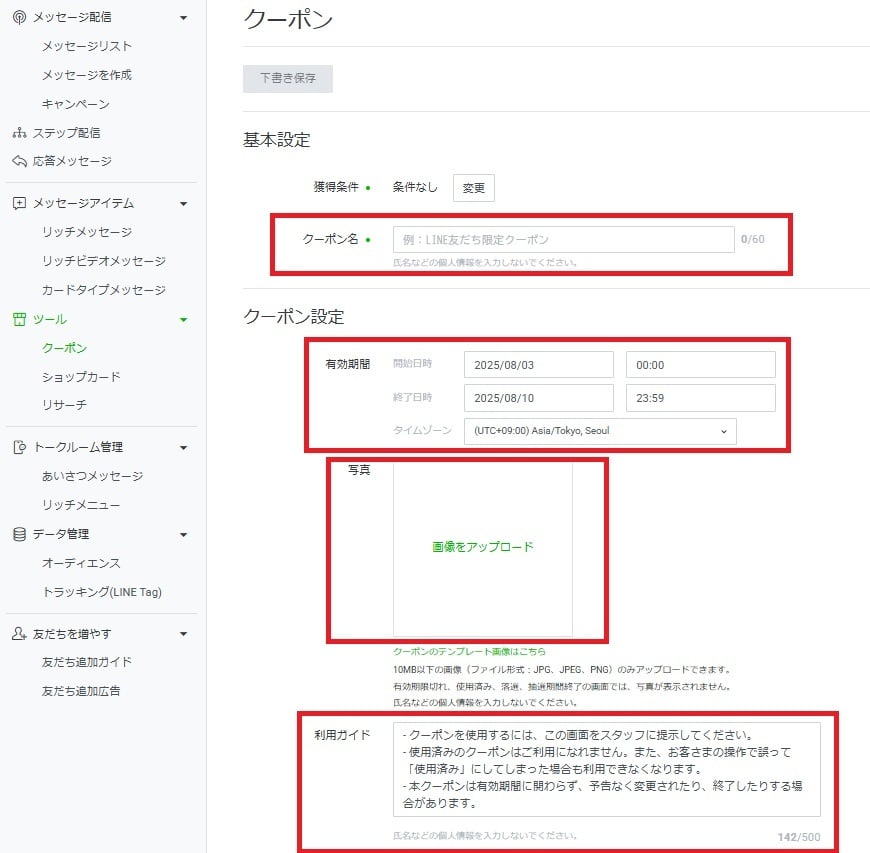Click the クーポン設定 heading

[x=294, y=317]
